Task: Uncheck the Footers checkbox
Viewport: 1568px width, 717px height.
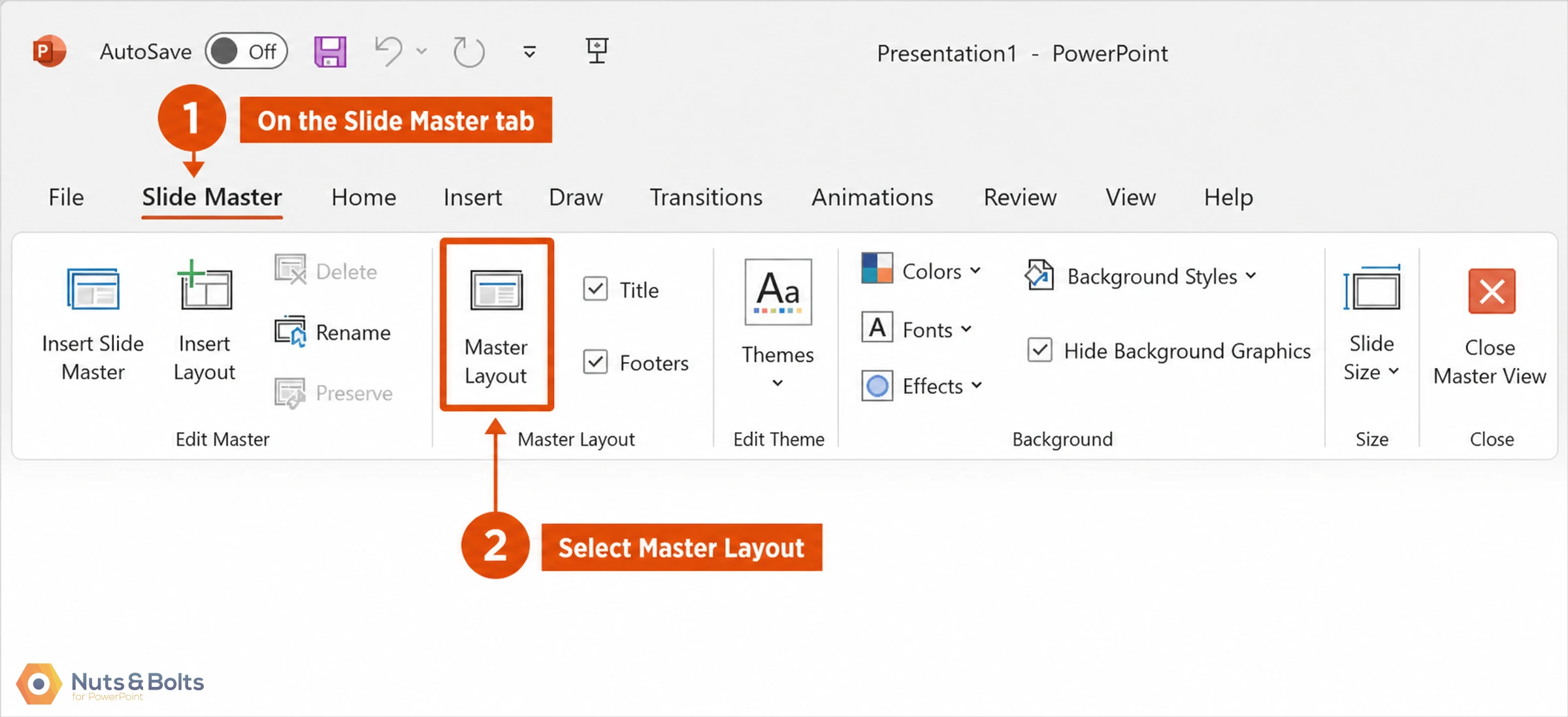Action: point(595,361)
